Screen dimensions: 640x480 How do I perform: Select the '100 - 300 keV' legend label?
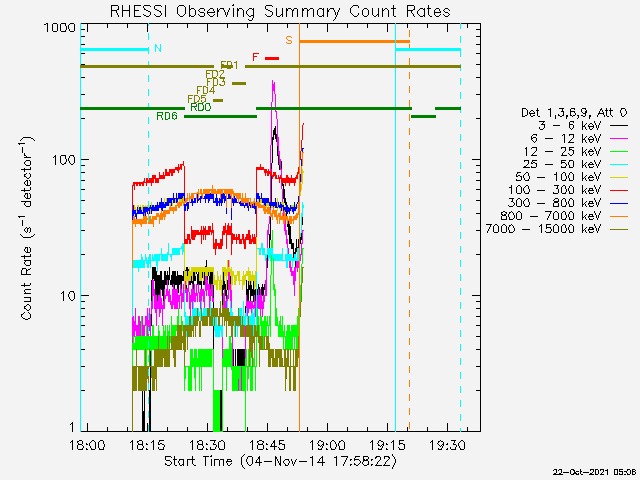555,190
